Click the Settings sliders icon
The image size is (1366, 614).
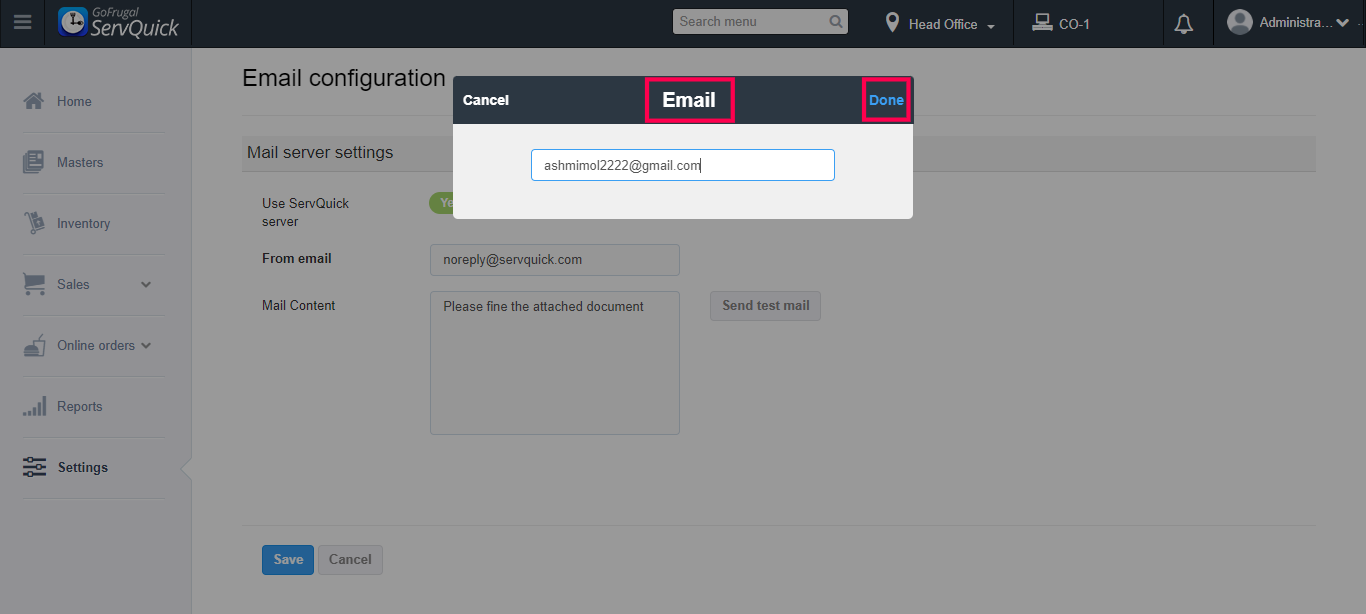(34, 467)
